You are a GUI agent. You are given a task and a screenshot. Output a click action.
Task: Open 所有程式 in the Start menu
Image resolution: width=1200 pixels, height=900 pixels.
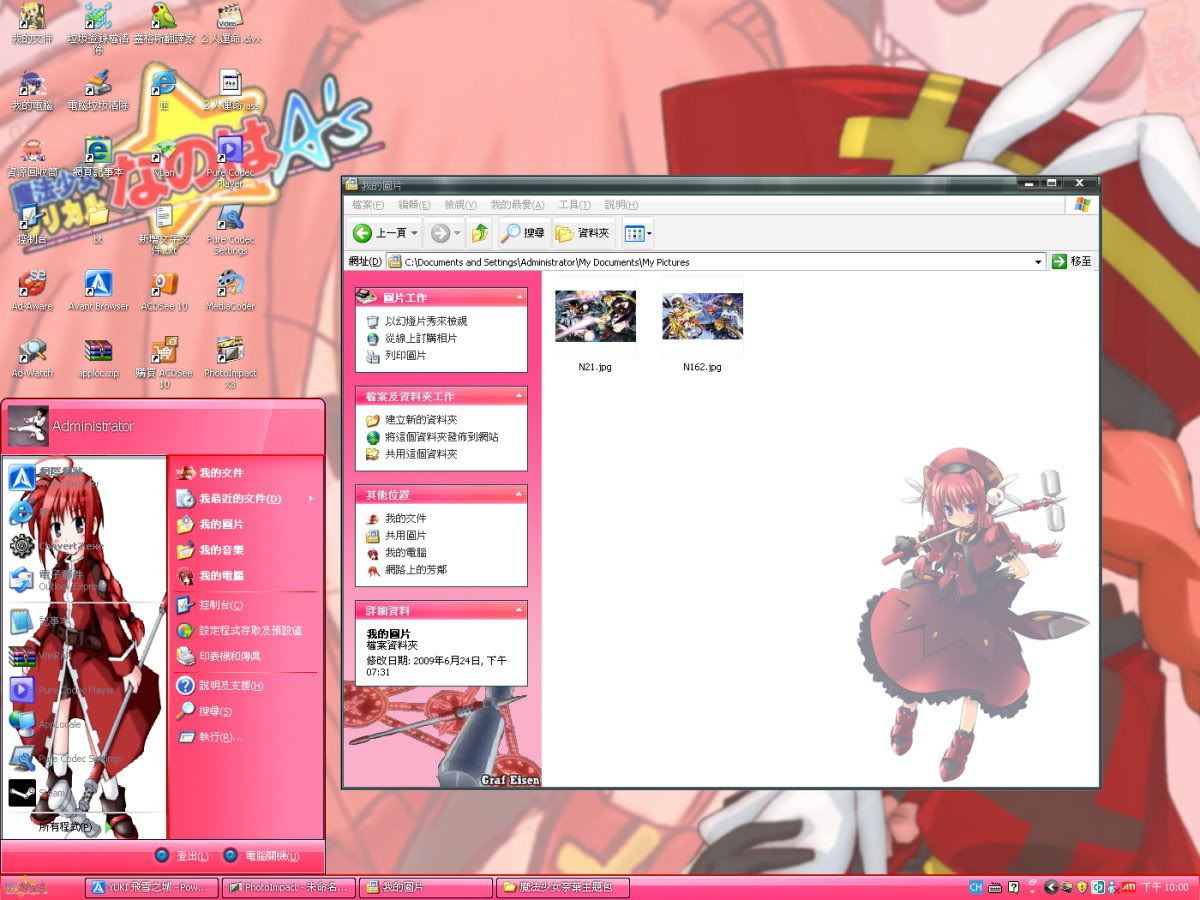[x=74, y=827]
